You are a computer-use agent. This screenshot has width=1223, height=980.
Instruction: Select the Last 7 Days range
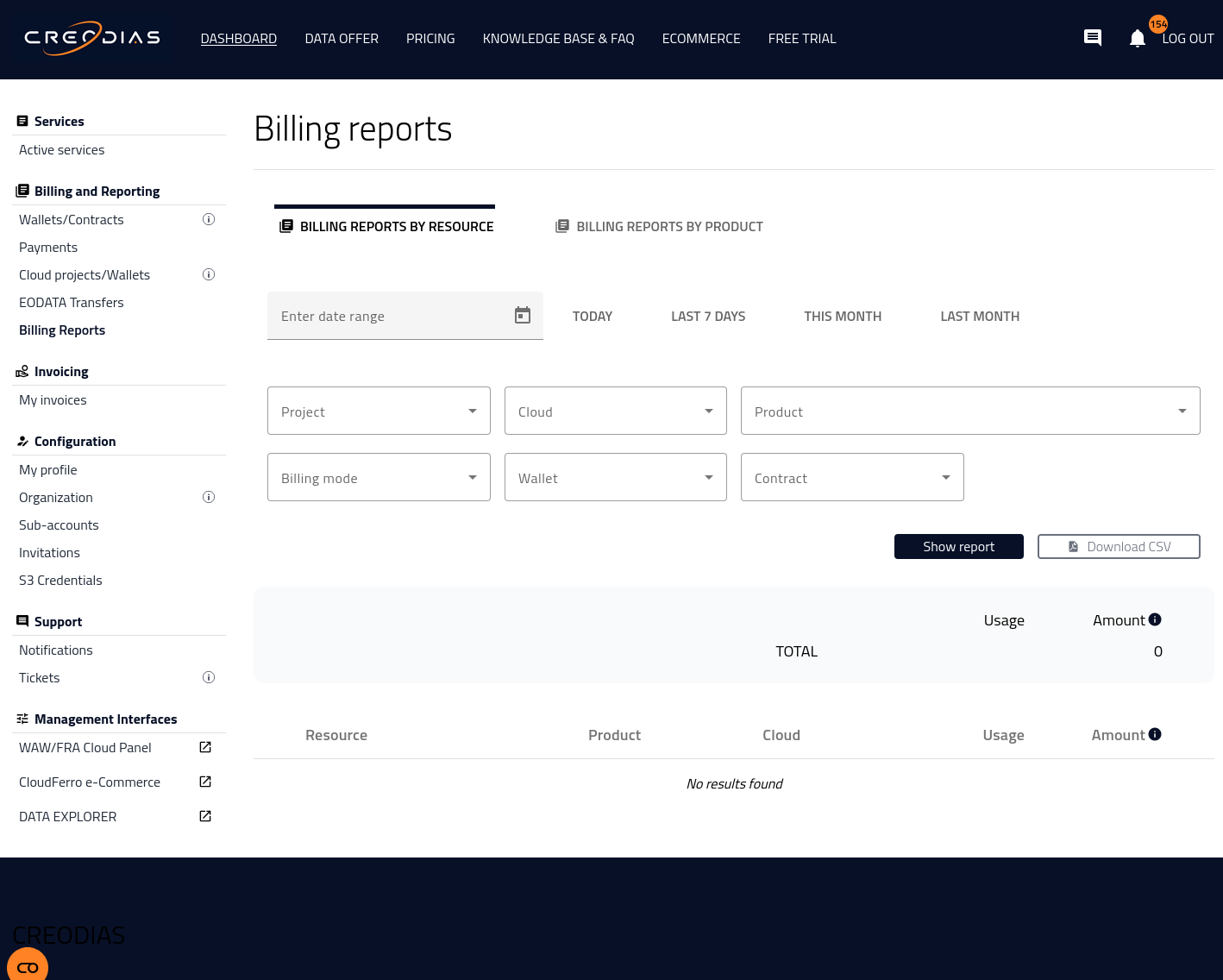pyautogui.click(x=708, y=317)
